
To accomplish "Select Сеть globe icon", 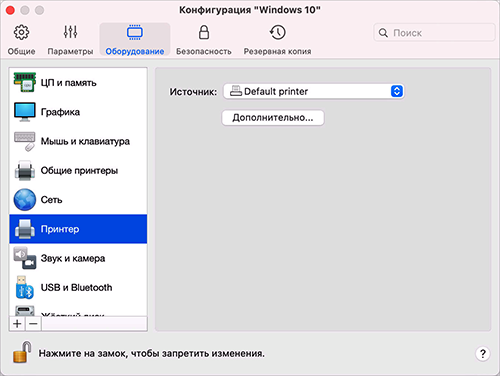I will click(x=25, y=200).
